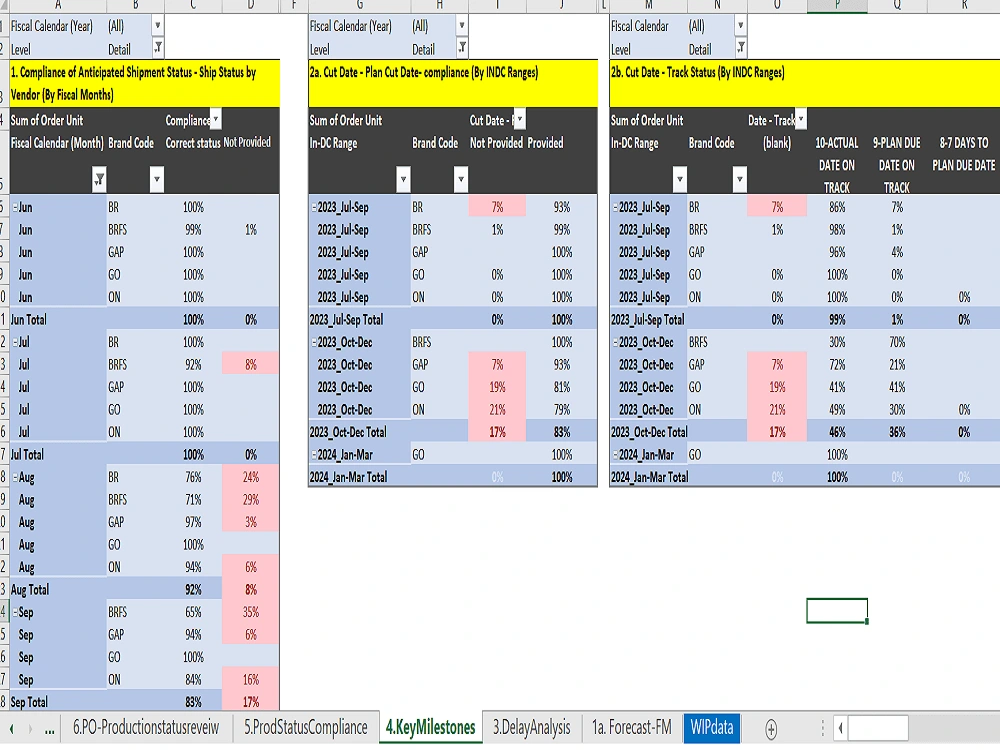Open In-DC Range filter in table 2a
The image size is (1000, 750).
coord(403,179)
